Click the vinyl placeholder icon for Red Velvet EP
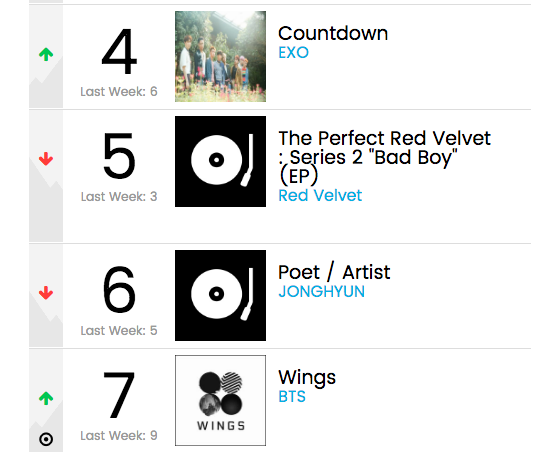The image size is (544, 453). (x=220, y=161)
